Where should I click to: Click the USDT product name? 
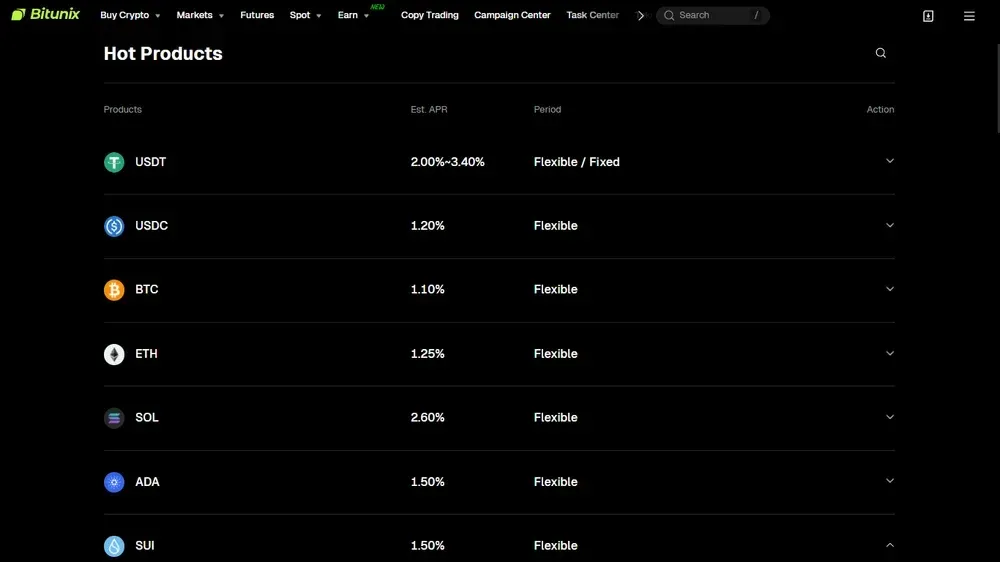click(151, 162)
